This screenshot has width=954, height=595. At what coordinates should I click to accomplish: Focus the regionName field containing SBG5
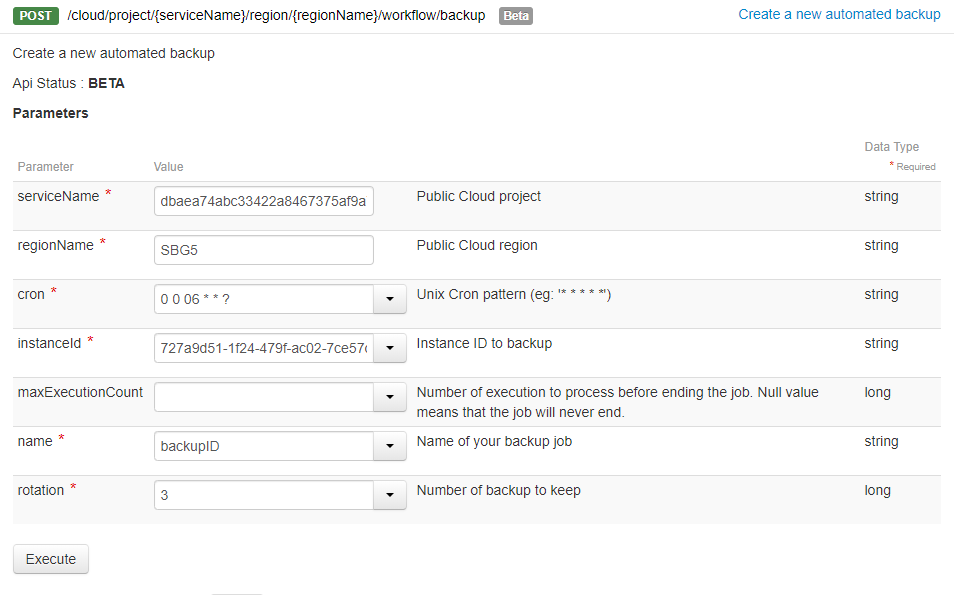coord(264,250)
